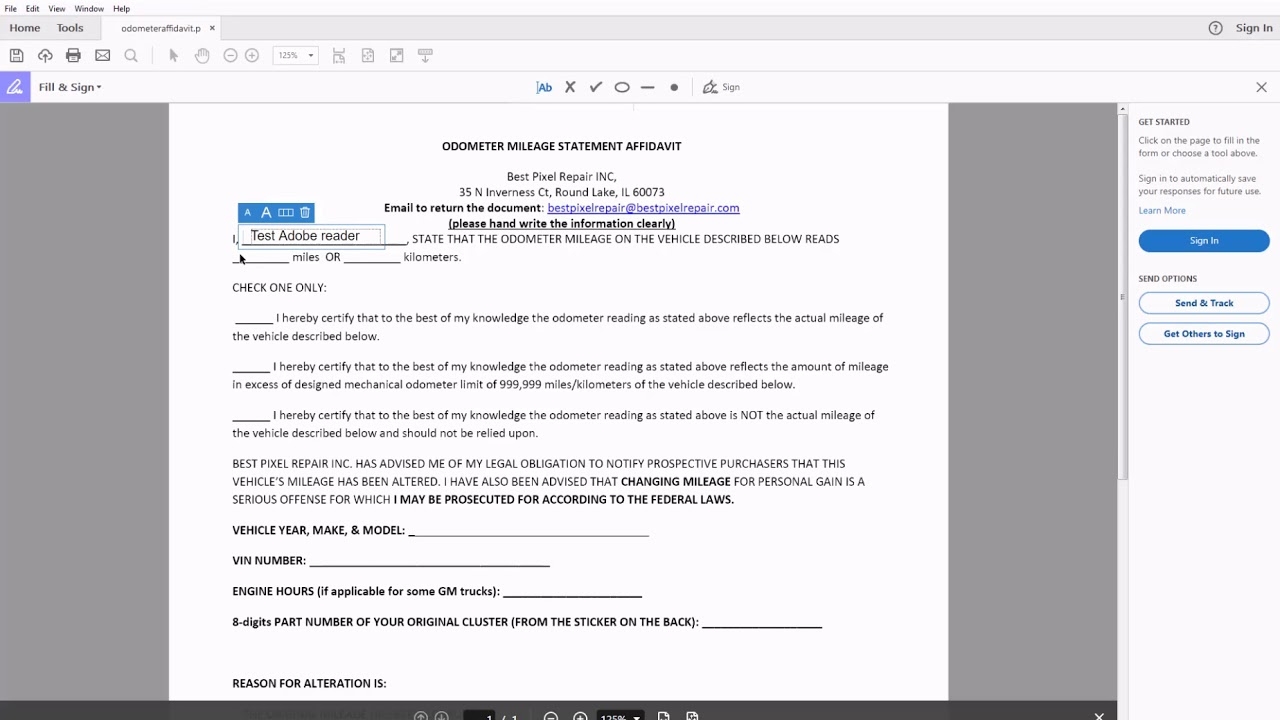Click the fit page icon
Screen dimensions: 1280x720
coord(368,55)
